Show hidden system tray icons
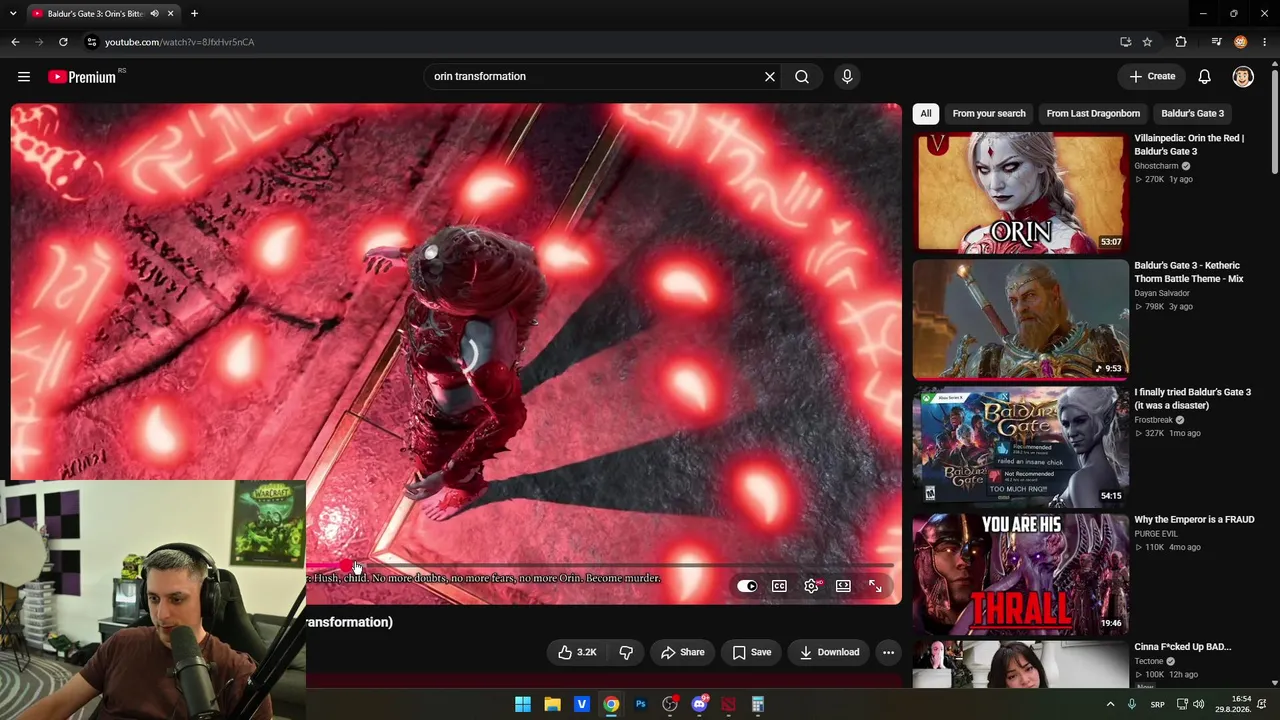 point(1110,704)
